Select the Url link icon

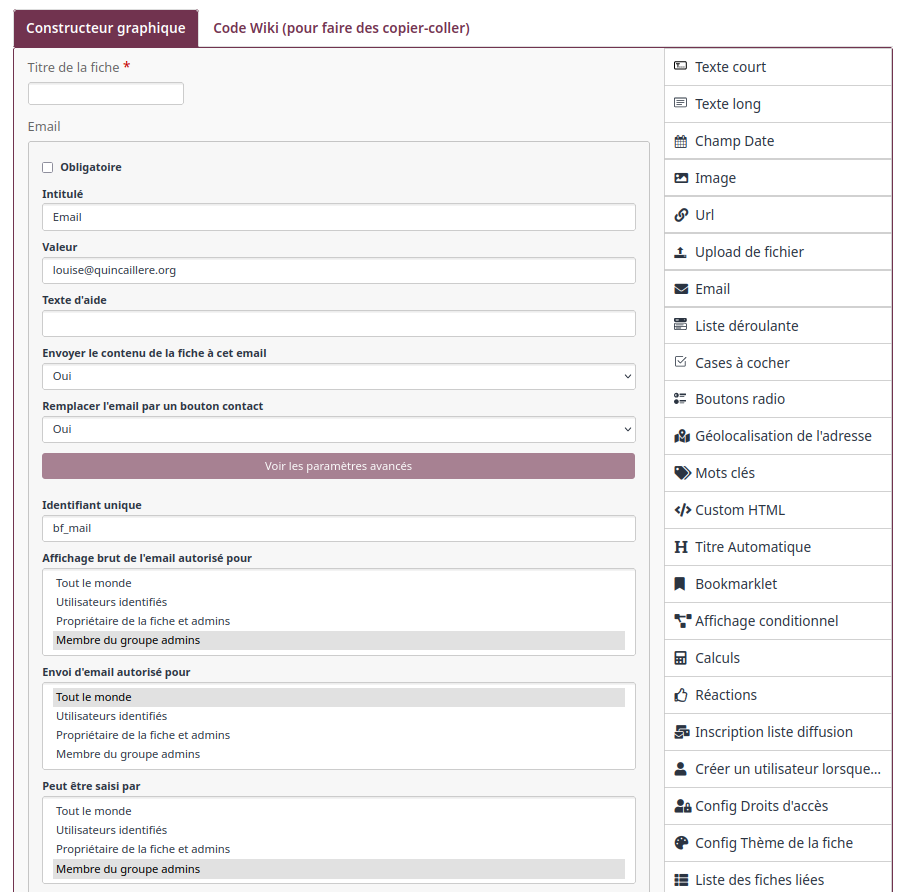(681, 215)
